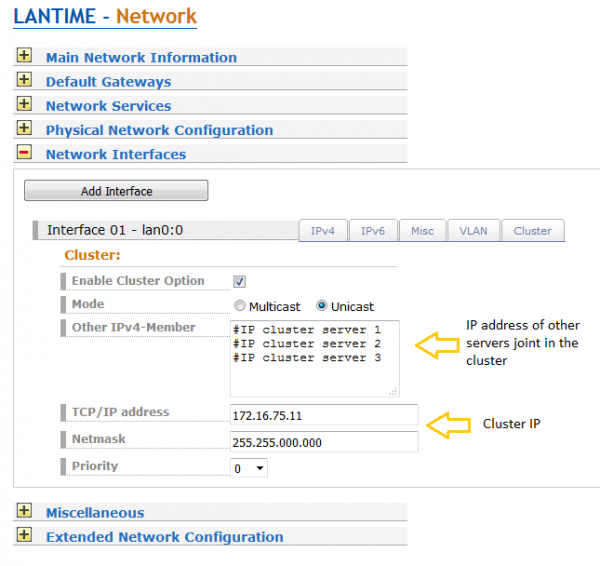
Task: Expand Network Services plus icon
Action: point(24,104)
